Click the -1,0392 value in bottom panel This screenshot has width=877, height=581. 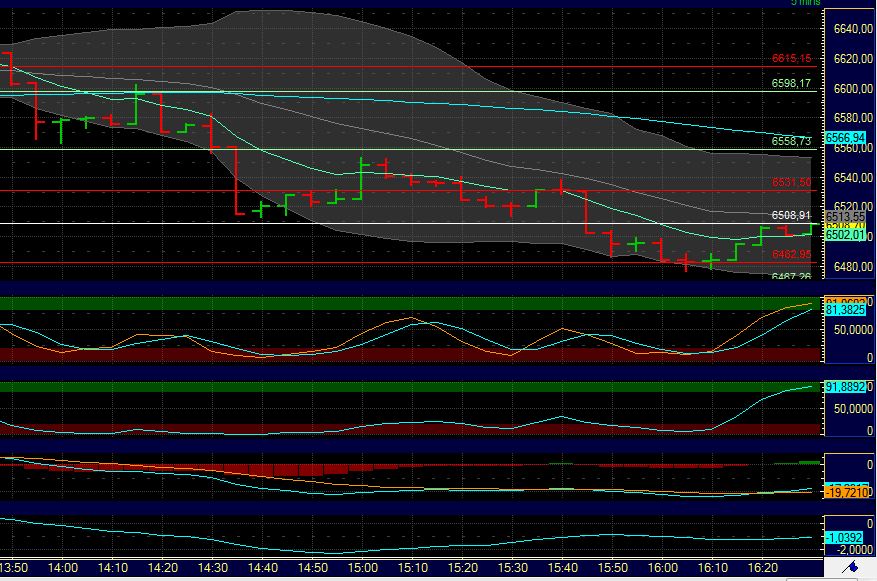845,536
